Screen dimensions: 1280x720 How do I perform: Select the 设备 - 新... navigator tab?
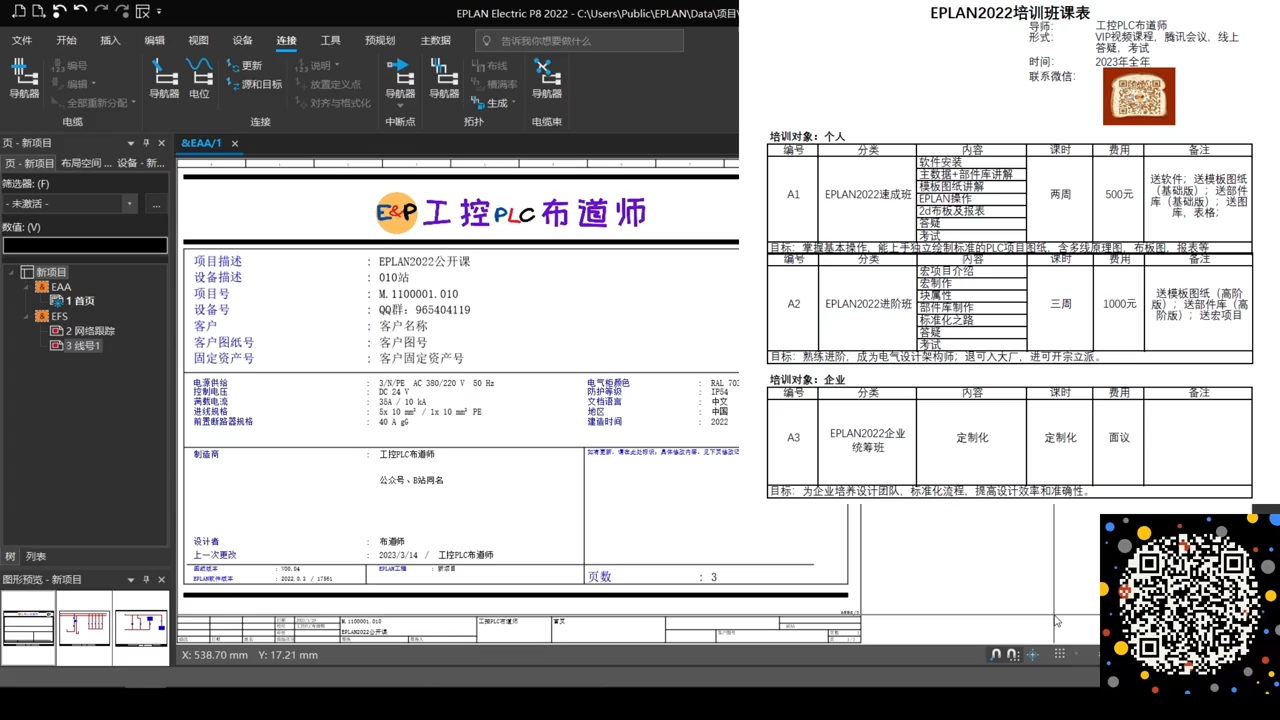[x=139, y=163]
